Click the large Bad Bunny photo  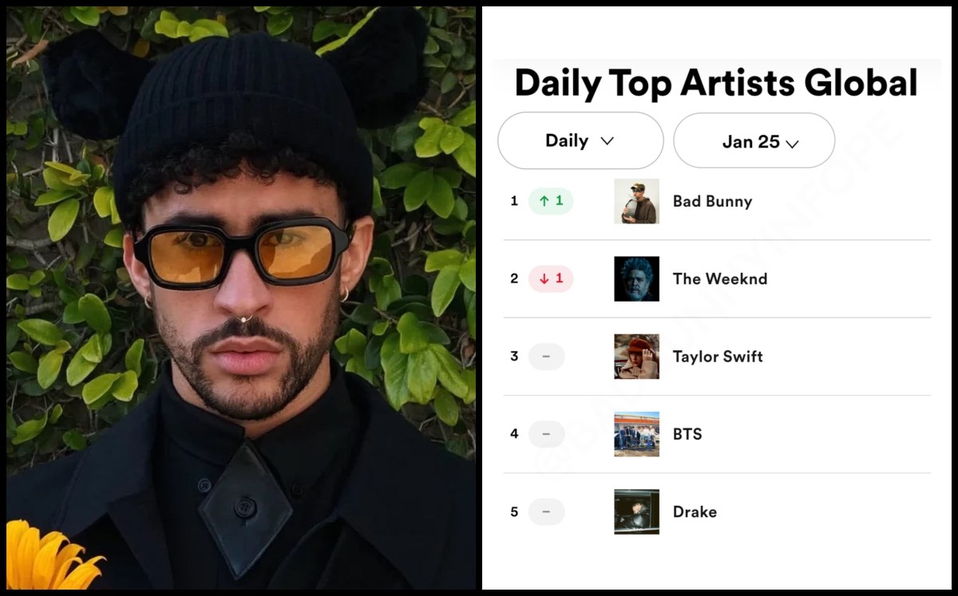pyautogui.click(x=241, y=298)
